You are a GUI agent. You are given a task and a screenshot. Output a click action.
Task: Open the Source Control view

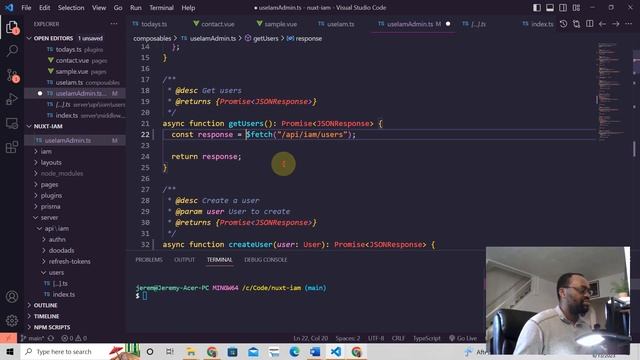(12, 75)
